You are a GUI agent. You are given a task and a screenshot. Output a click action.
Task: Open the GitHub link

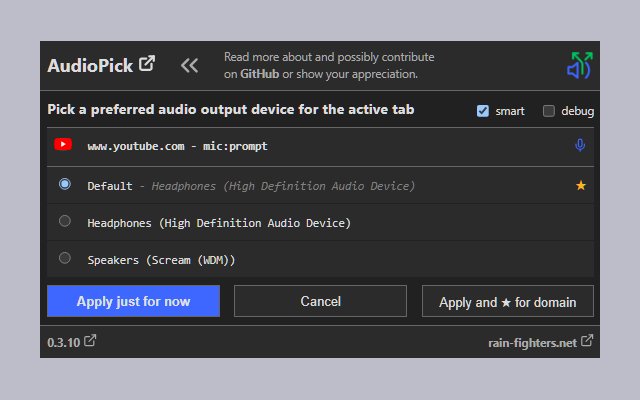pyautogui.click(x=259, y=74)
